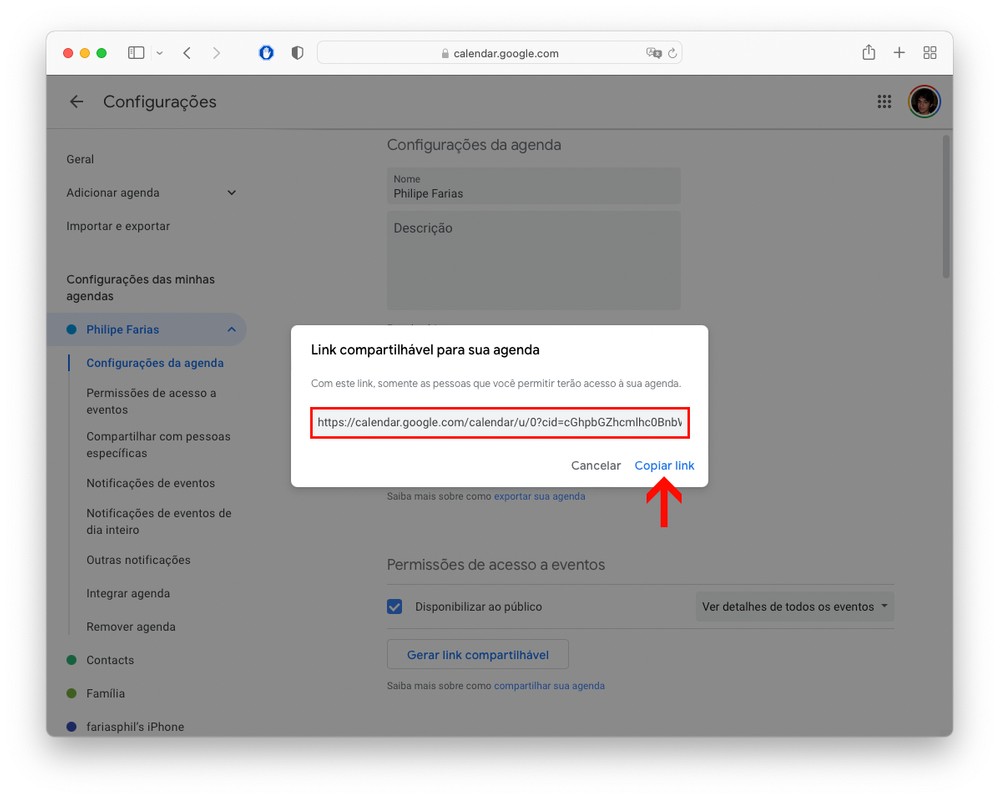The height and width of the screenshot is (799, 1000).
Task: Show the tab overview grid icon
Action: [930, 52]
